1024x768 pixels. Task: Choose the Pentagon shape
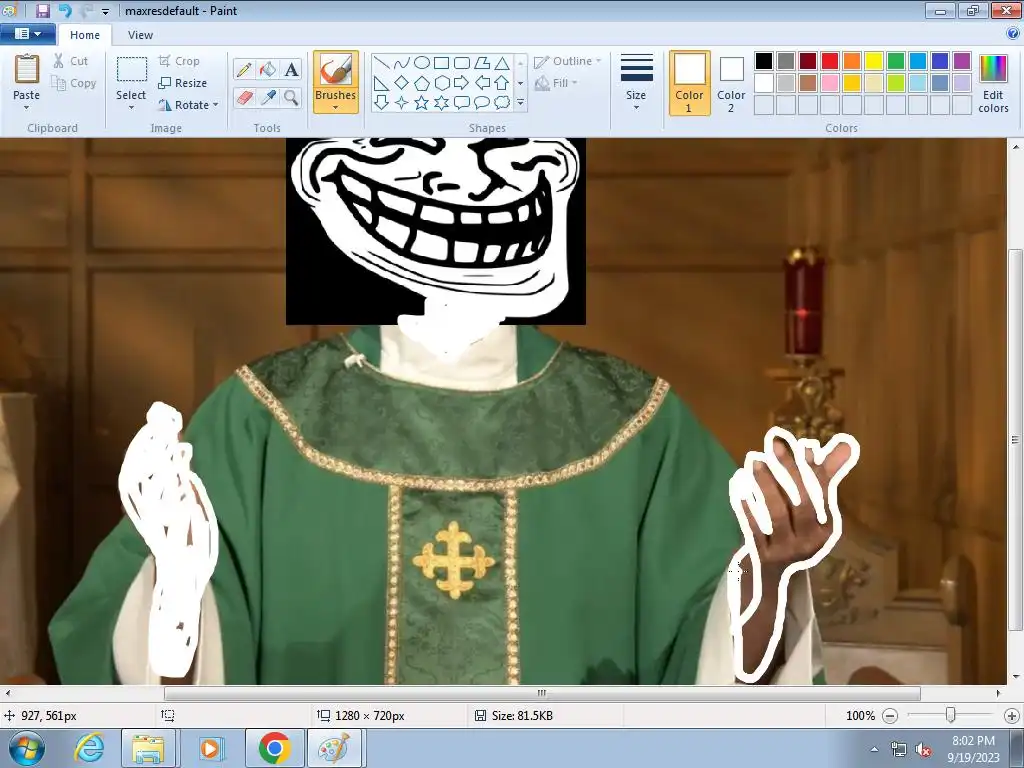click(x=422, y=83)
